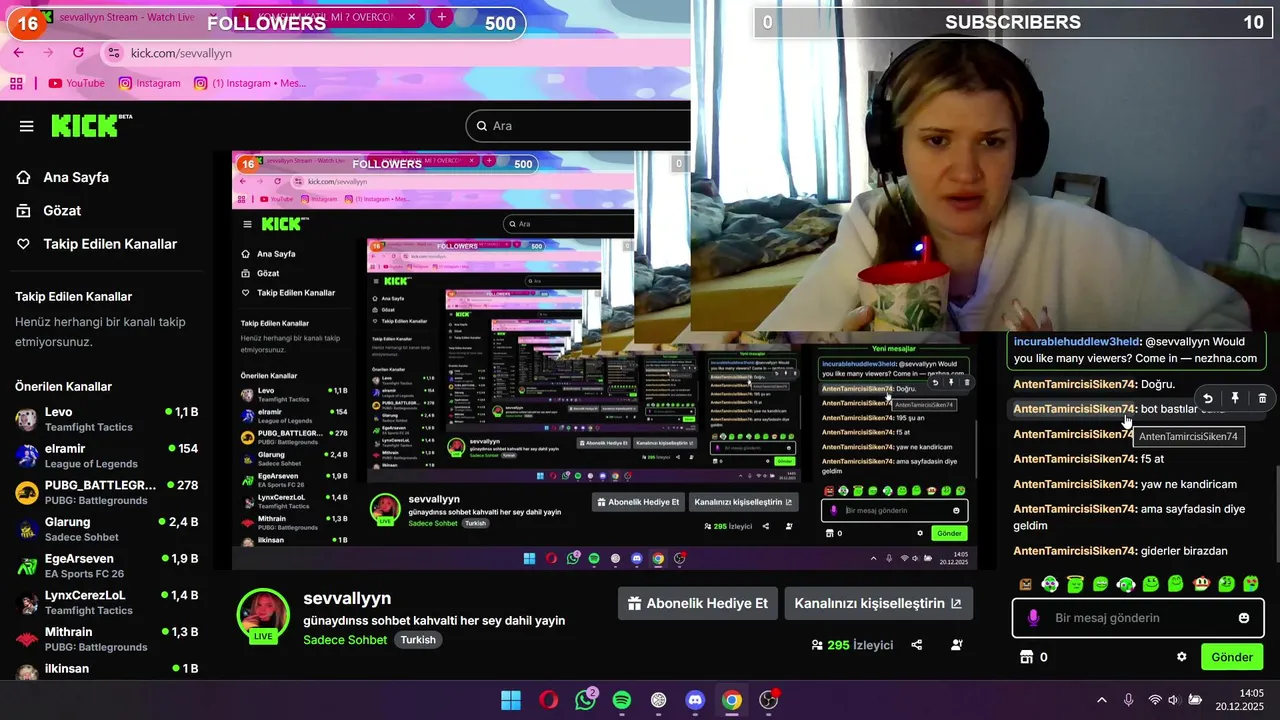Open chat settings gear icon
The height and width of the screenshot is (720, 1280).
tap(1182, 657)
